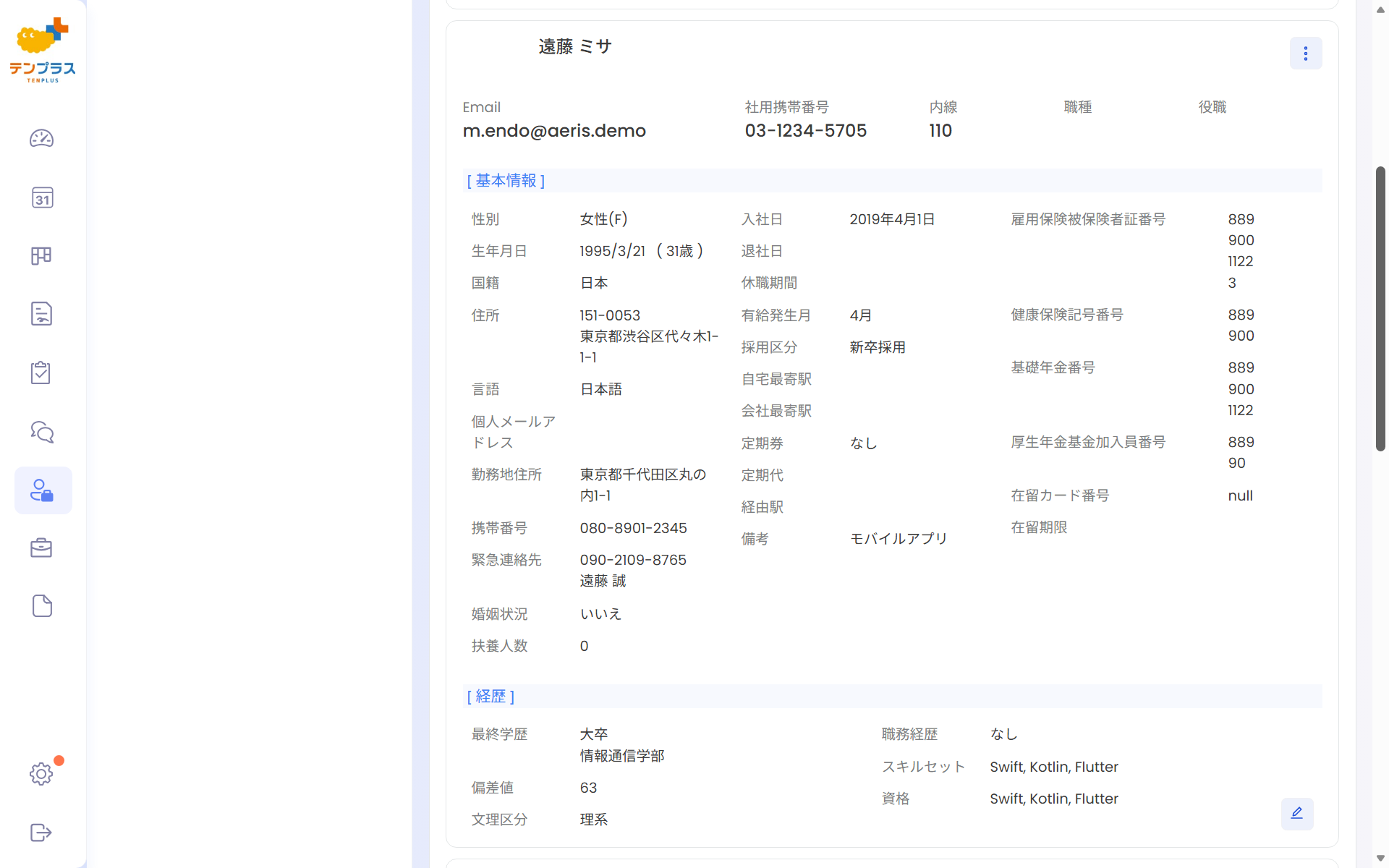Click the 基礎年金番号 label

[x=1053, y=367]
